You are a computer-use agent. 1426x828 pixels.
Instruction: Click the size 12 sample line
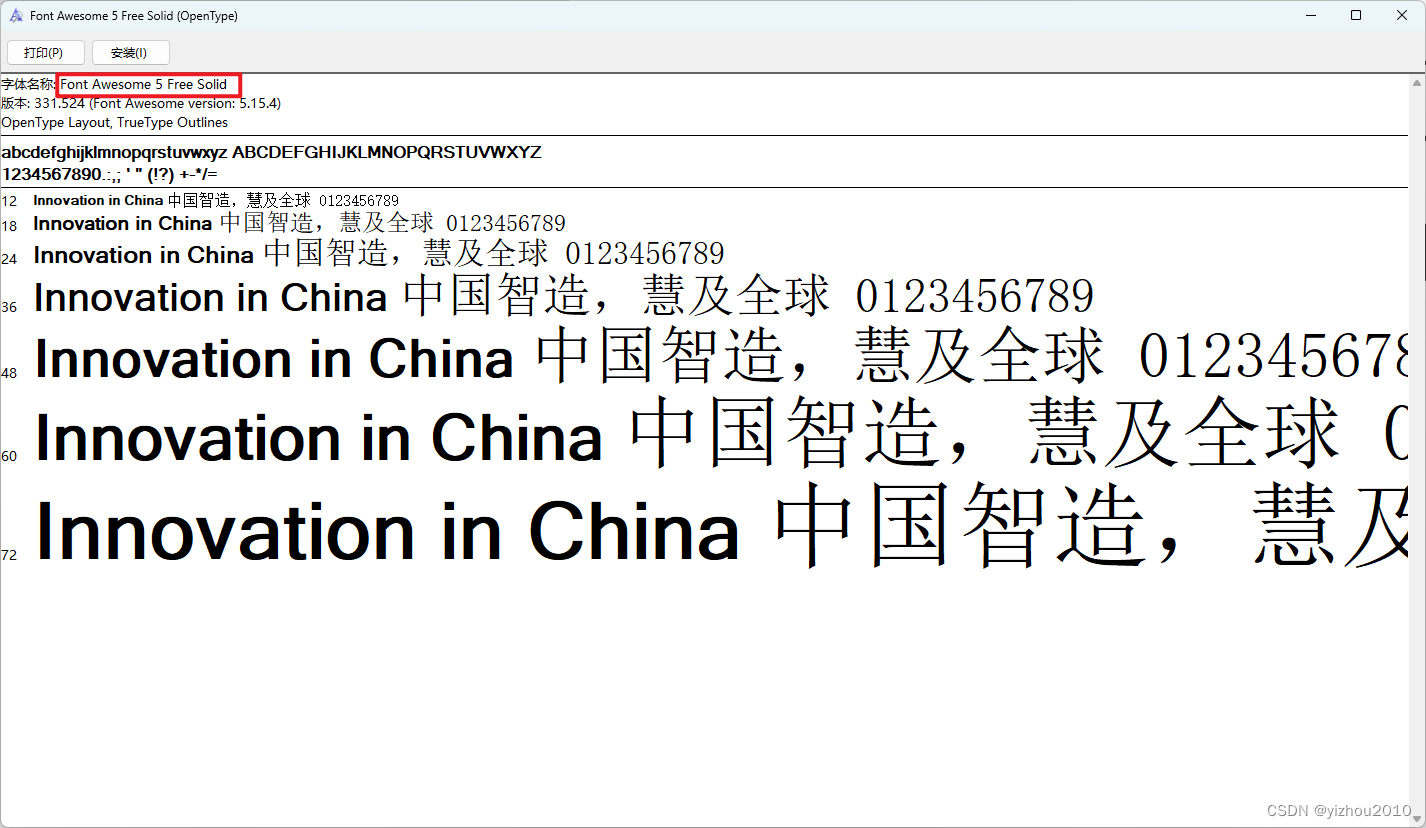pos(216,200)
